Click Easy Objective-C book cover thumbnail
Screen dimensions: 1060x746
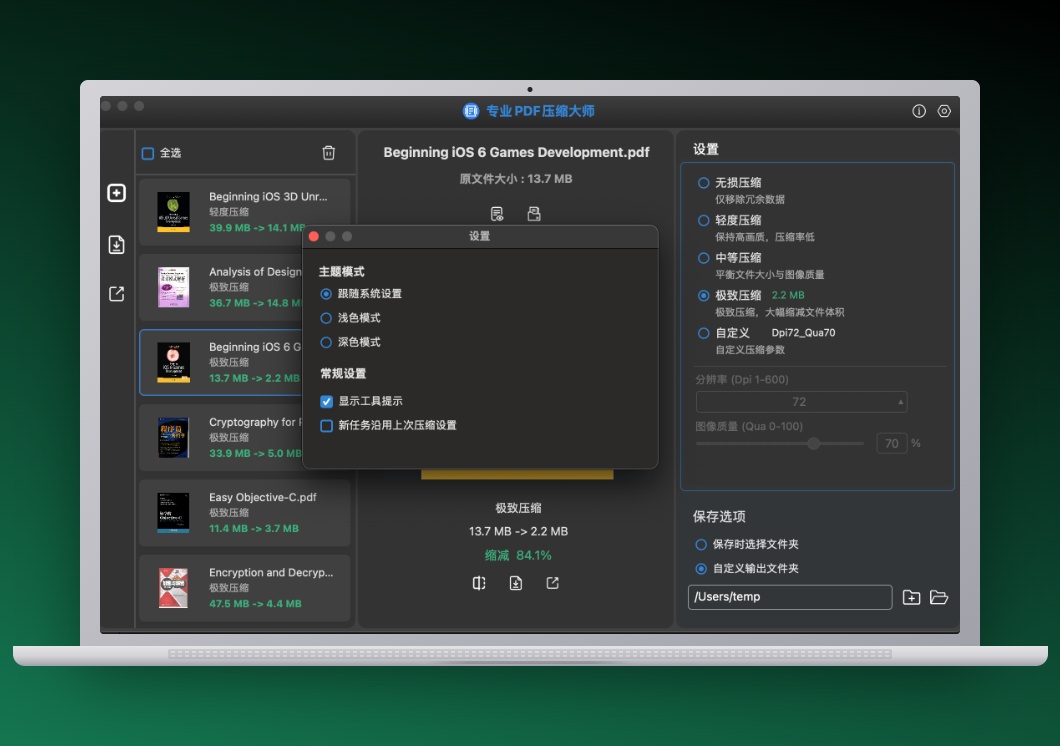click(173, 513)
